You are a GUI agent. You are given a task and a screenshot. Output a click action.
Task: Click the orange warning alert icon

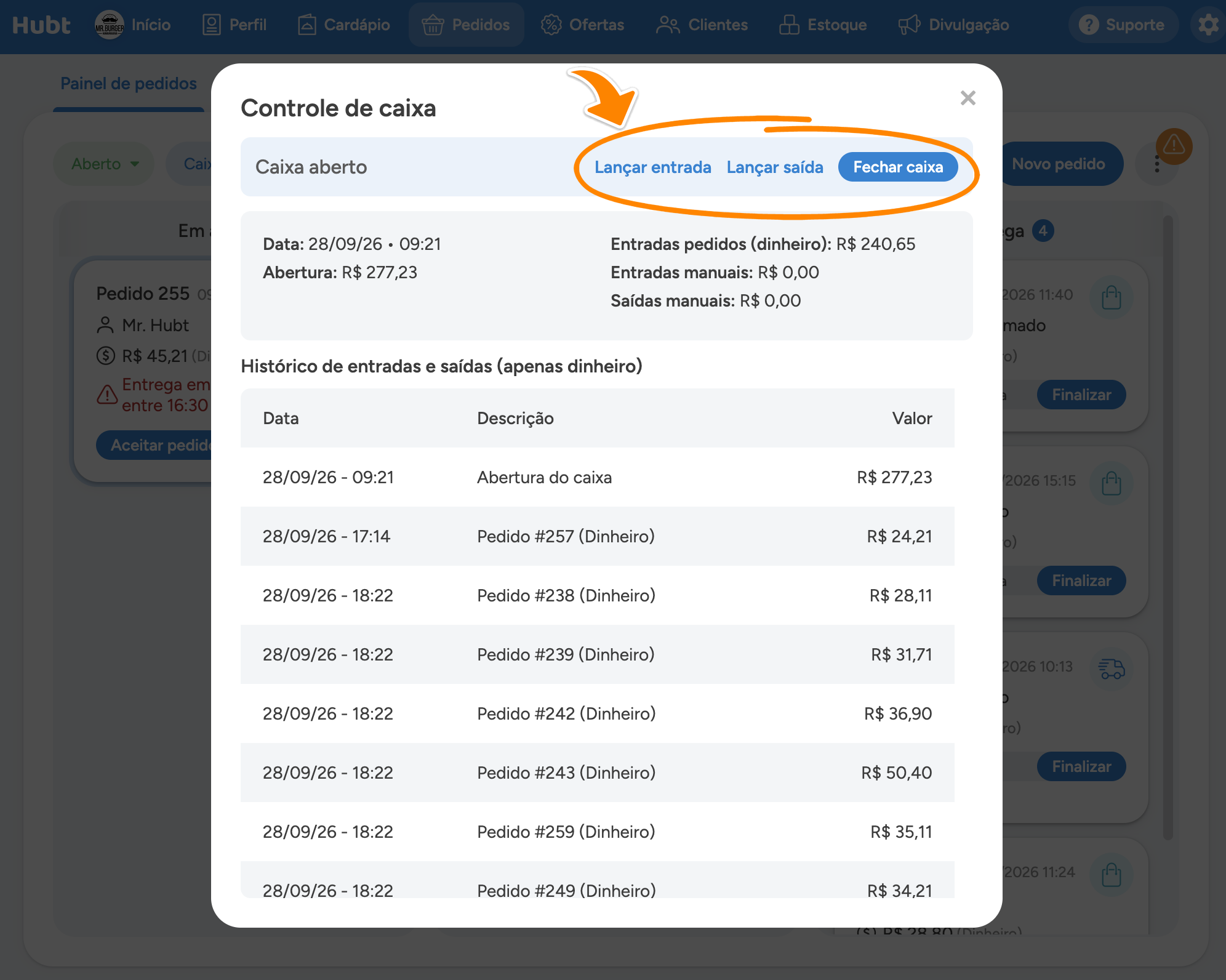(1174, 146)
